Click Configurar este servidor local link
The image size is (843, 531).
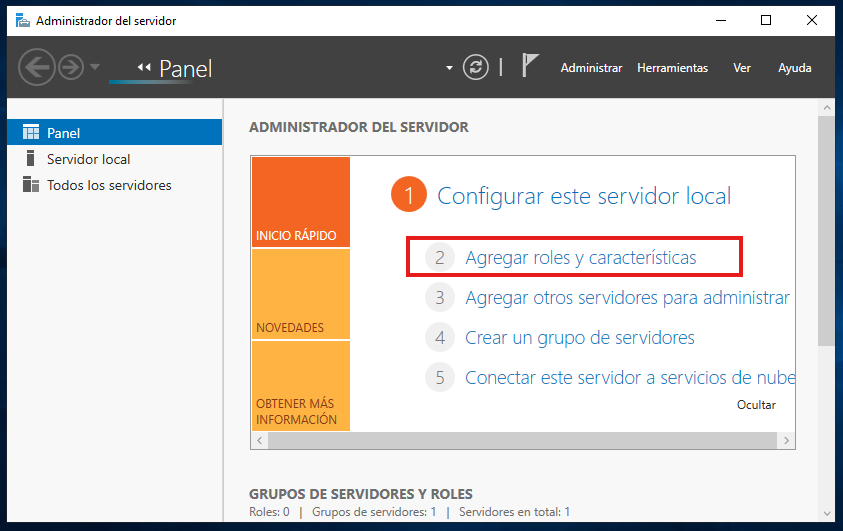click(x=584, y=196)
